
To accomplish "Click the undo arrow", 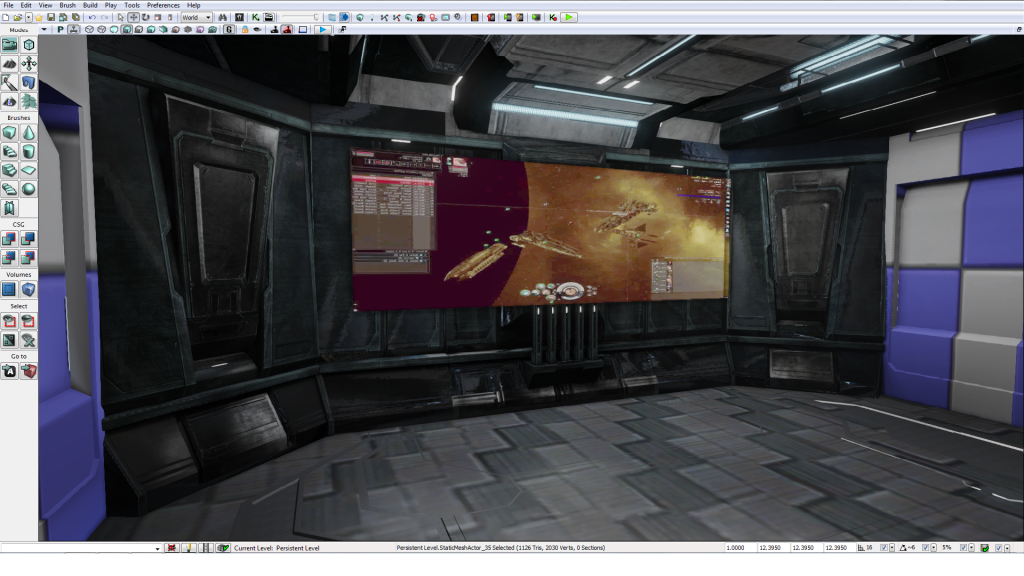I will click(92, 18).
